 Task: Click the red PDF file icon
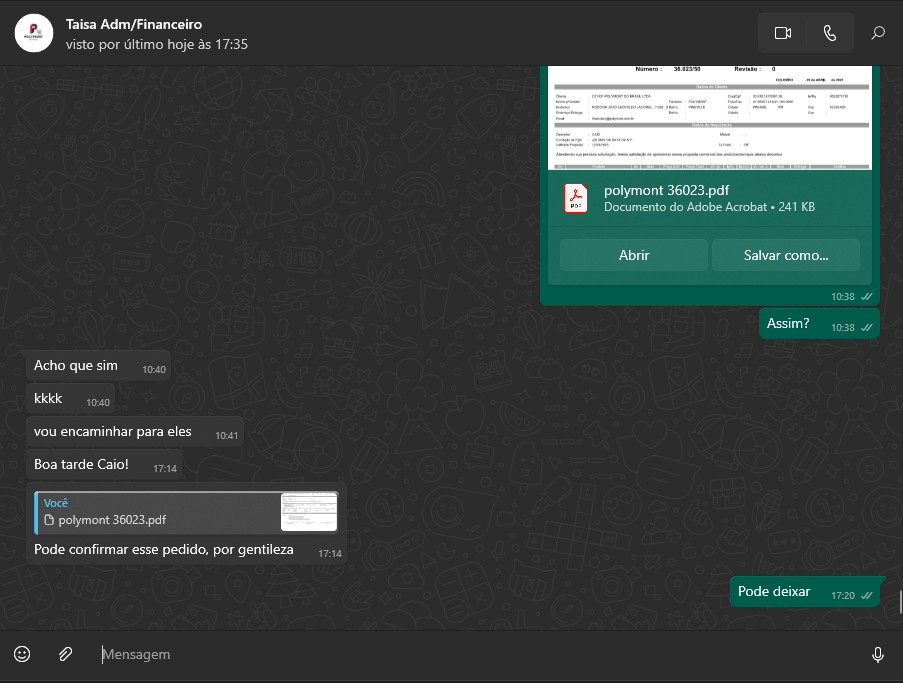pos(576,198)
